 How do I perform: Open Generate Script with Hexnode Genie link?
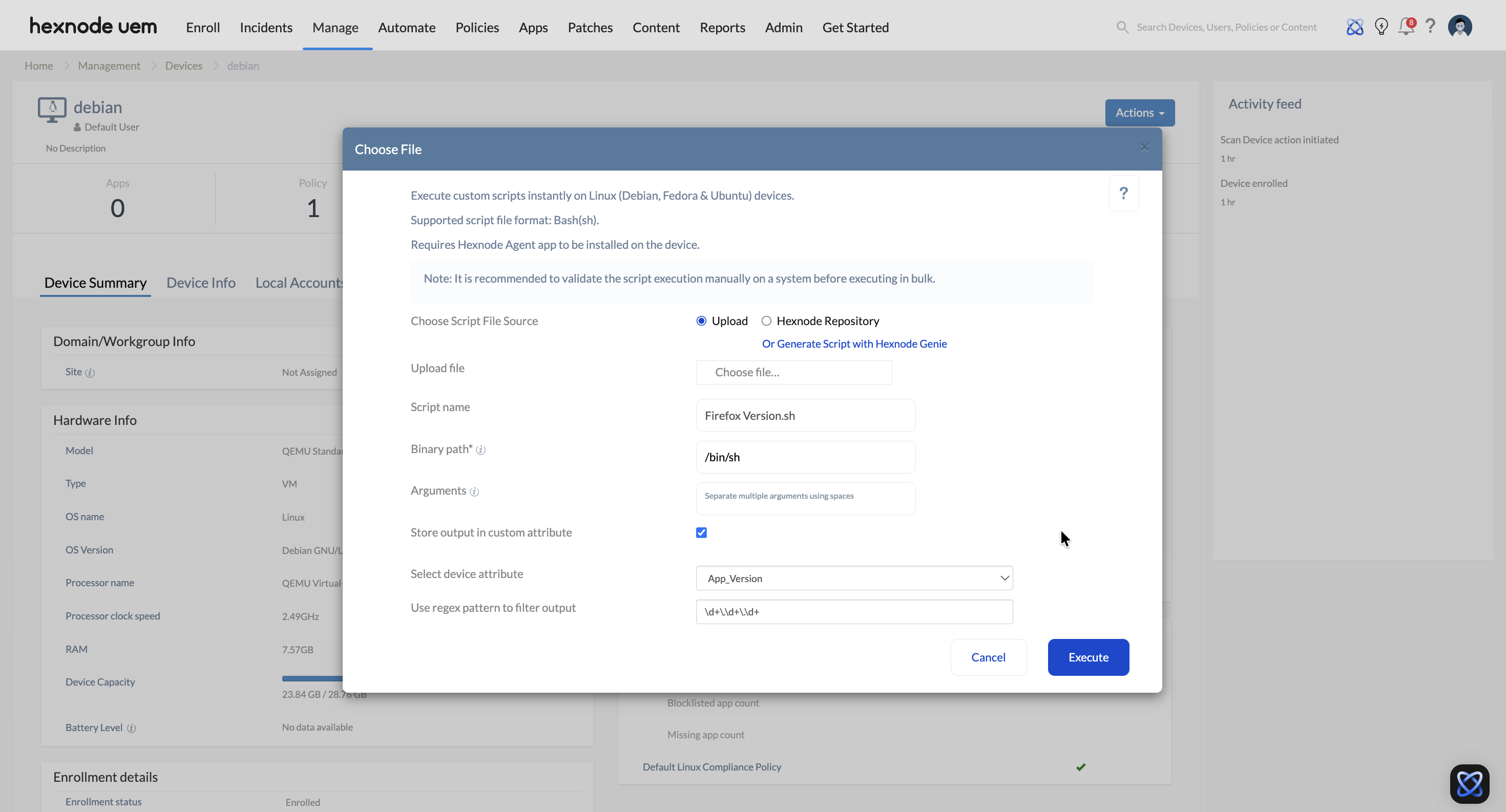click(x=854, y=344)
